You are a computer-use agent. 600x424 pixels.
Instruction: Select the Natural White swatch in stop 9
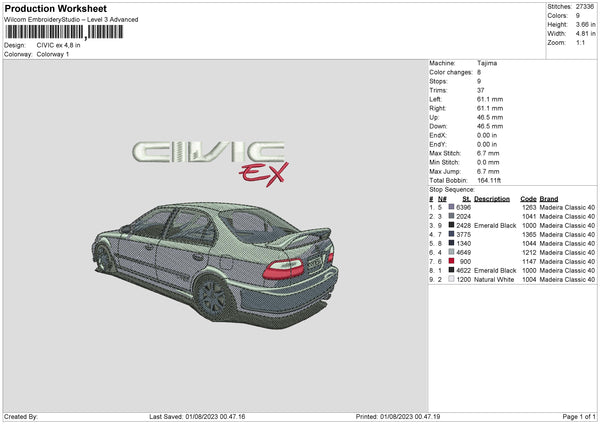452,279
